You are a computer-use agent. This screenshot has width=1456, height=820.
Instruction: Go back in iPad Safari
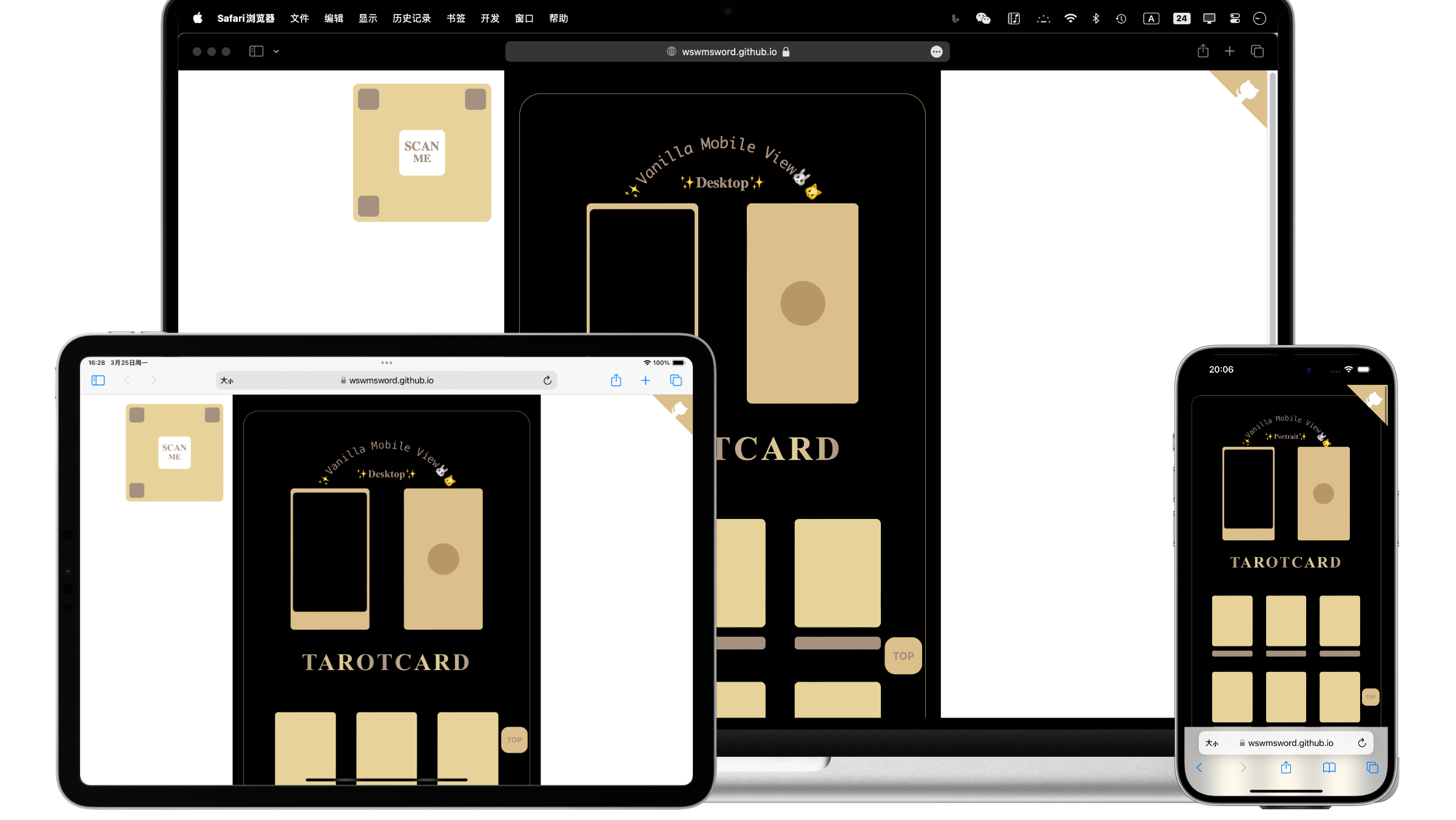click(x=127, y=381)
